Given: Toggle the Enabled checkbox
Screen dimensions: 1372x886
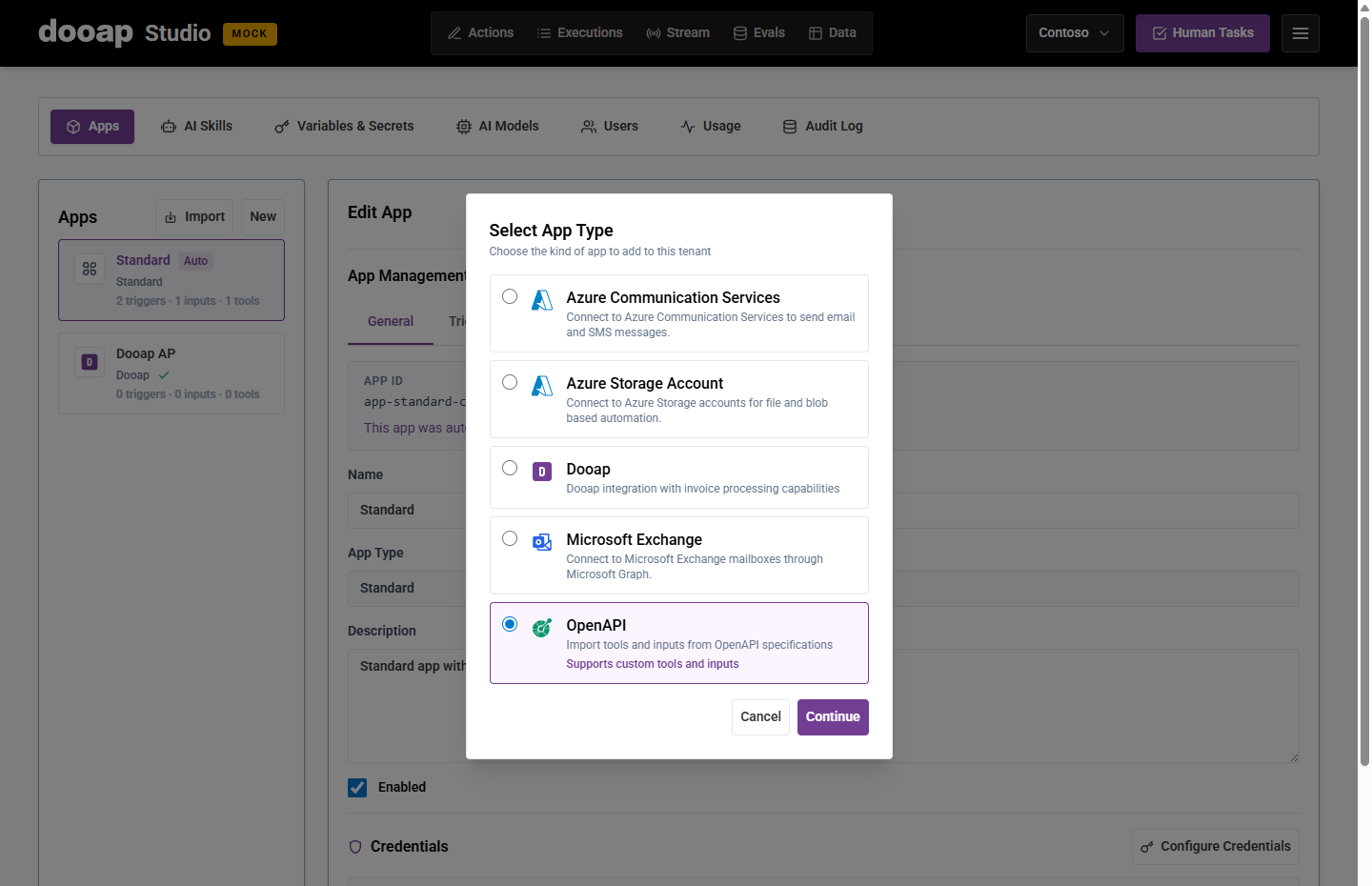Looking at the screenshot, I should point(357,788).
